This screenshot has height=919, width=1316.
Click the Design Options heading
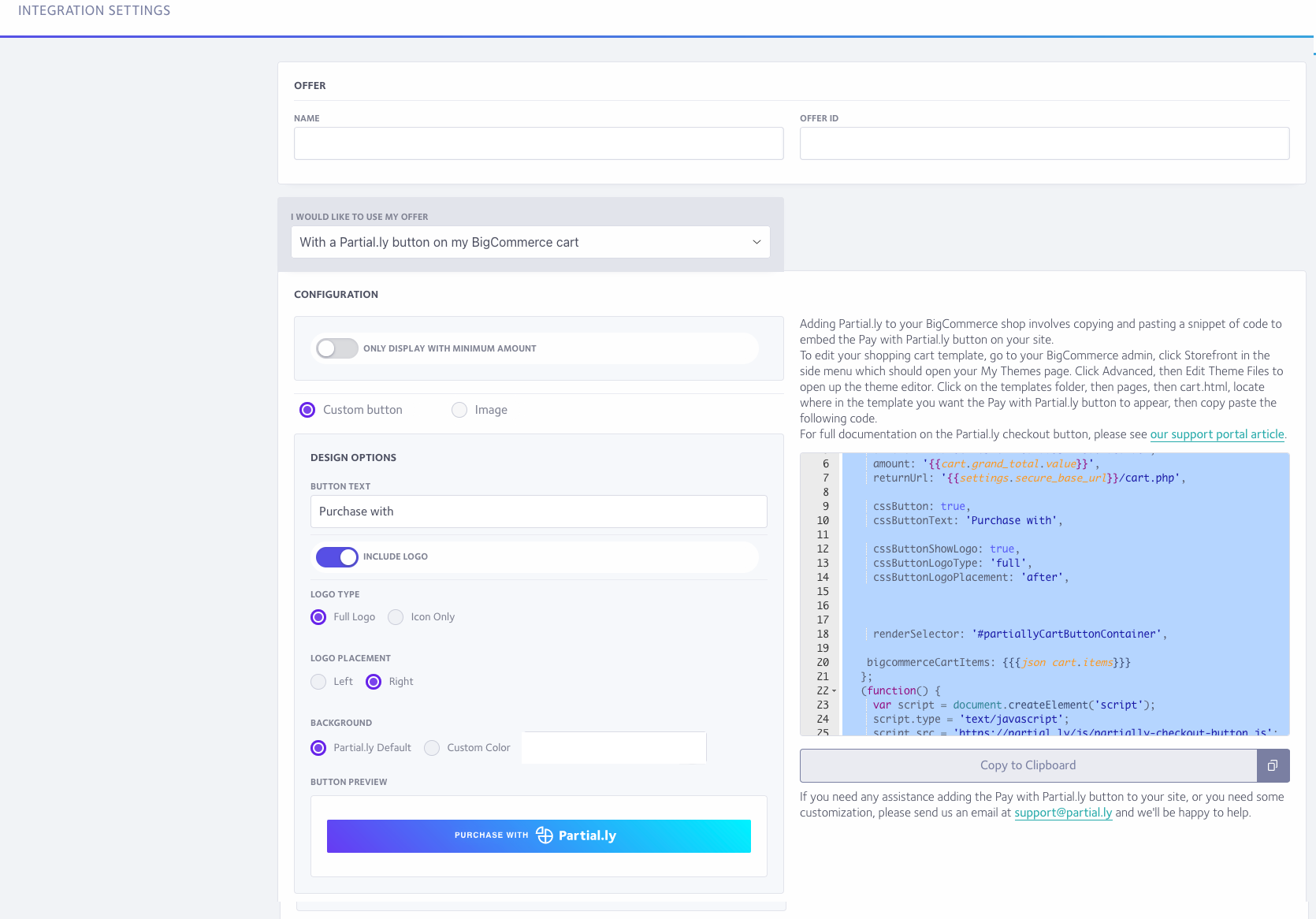coord(354,457)
